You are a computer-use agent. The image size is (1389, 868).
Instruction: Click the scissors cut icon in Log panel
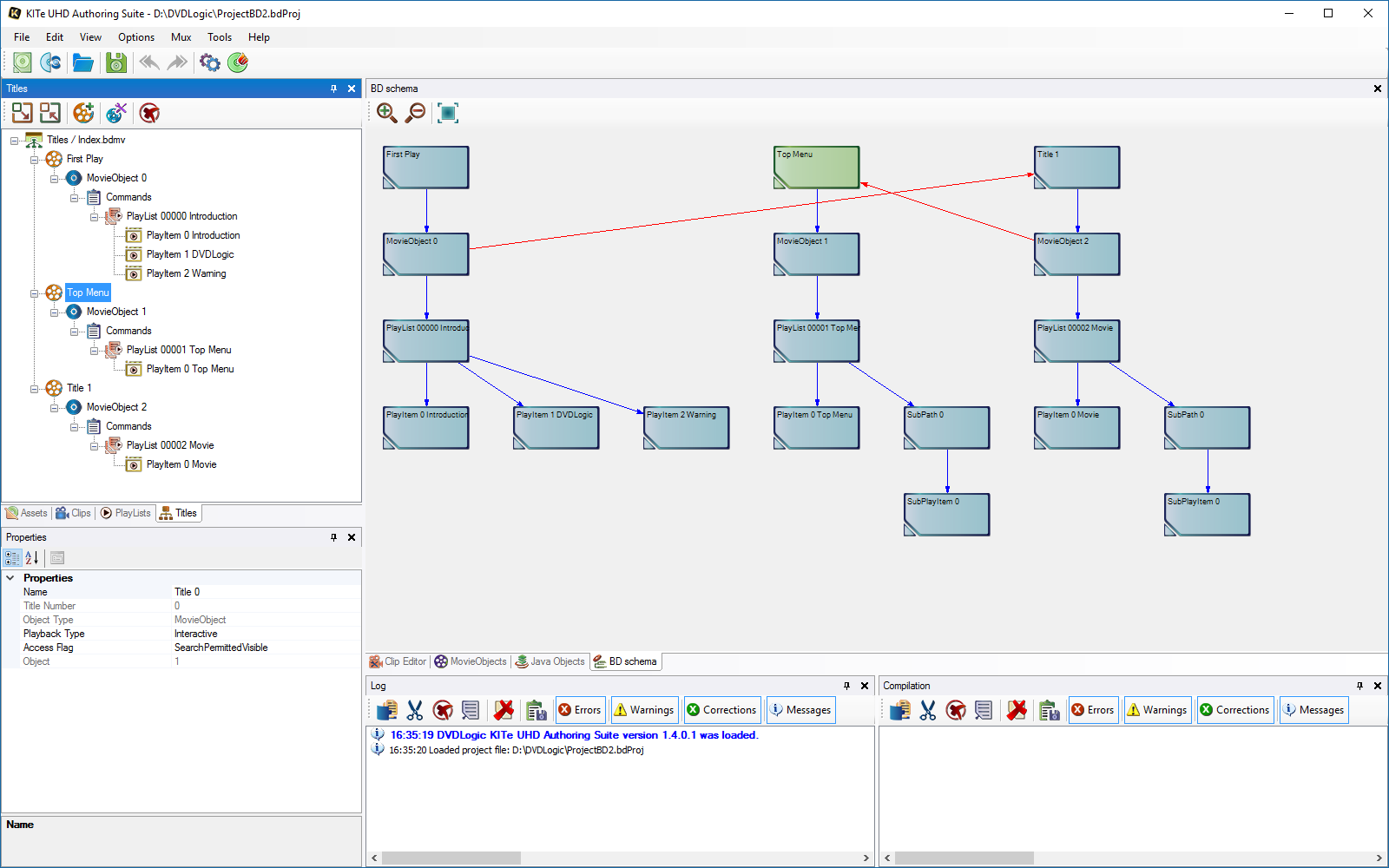415,710
